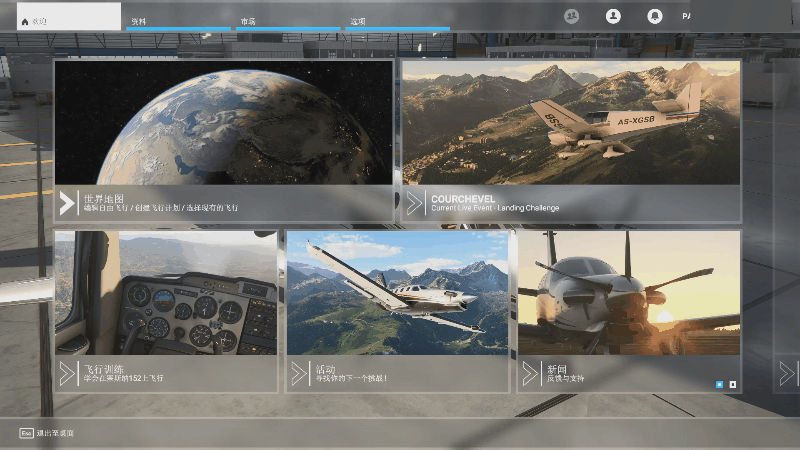The image size is (800, 450).
Task: Select the white second page indicator dot
Action: (733, 384)
